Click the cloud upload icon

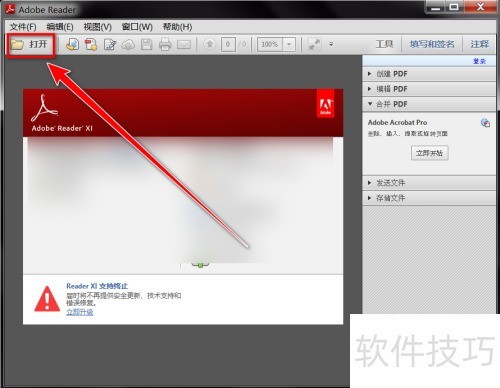(x=128, y=44)
